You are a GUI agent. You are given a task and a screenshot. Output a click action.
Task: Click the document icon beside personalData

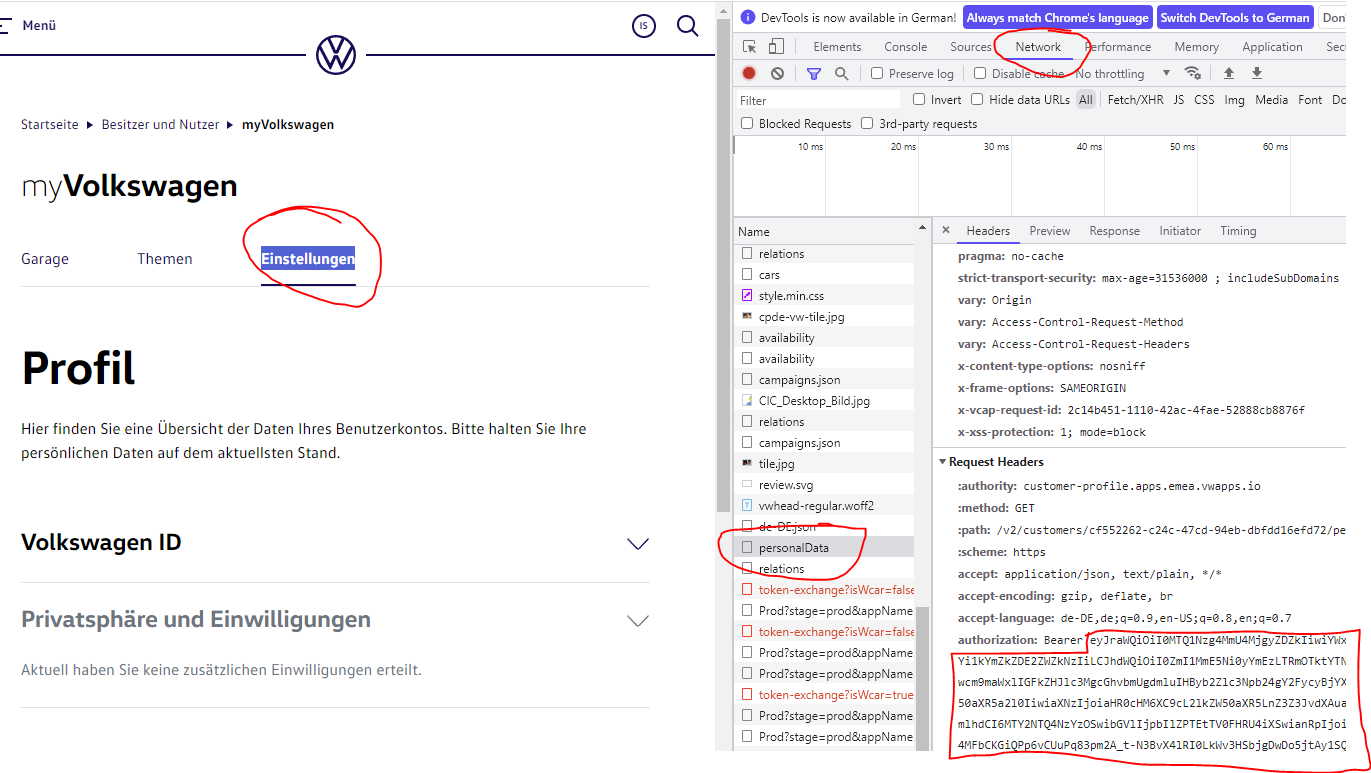click(x=747, y=547)
